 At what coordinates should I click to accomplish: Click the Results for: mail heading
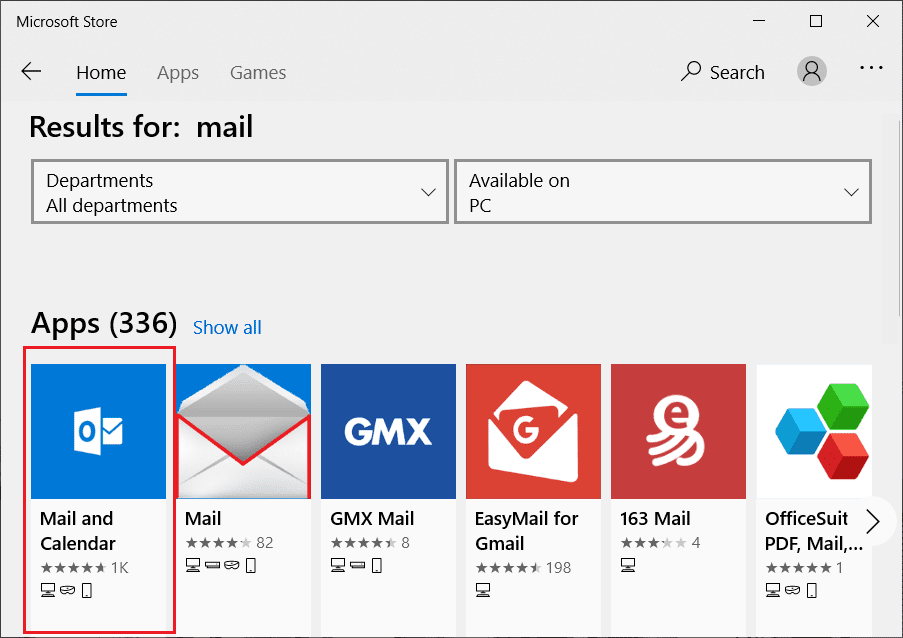pyautogui.click(x=141, y=127)
